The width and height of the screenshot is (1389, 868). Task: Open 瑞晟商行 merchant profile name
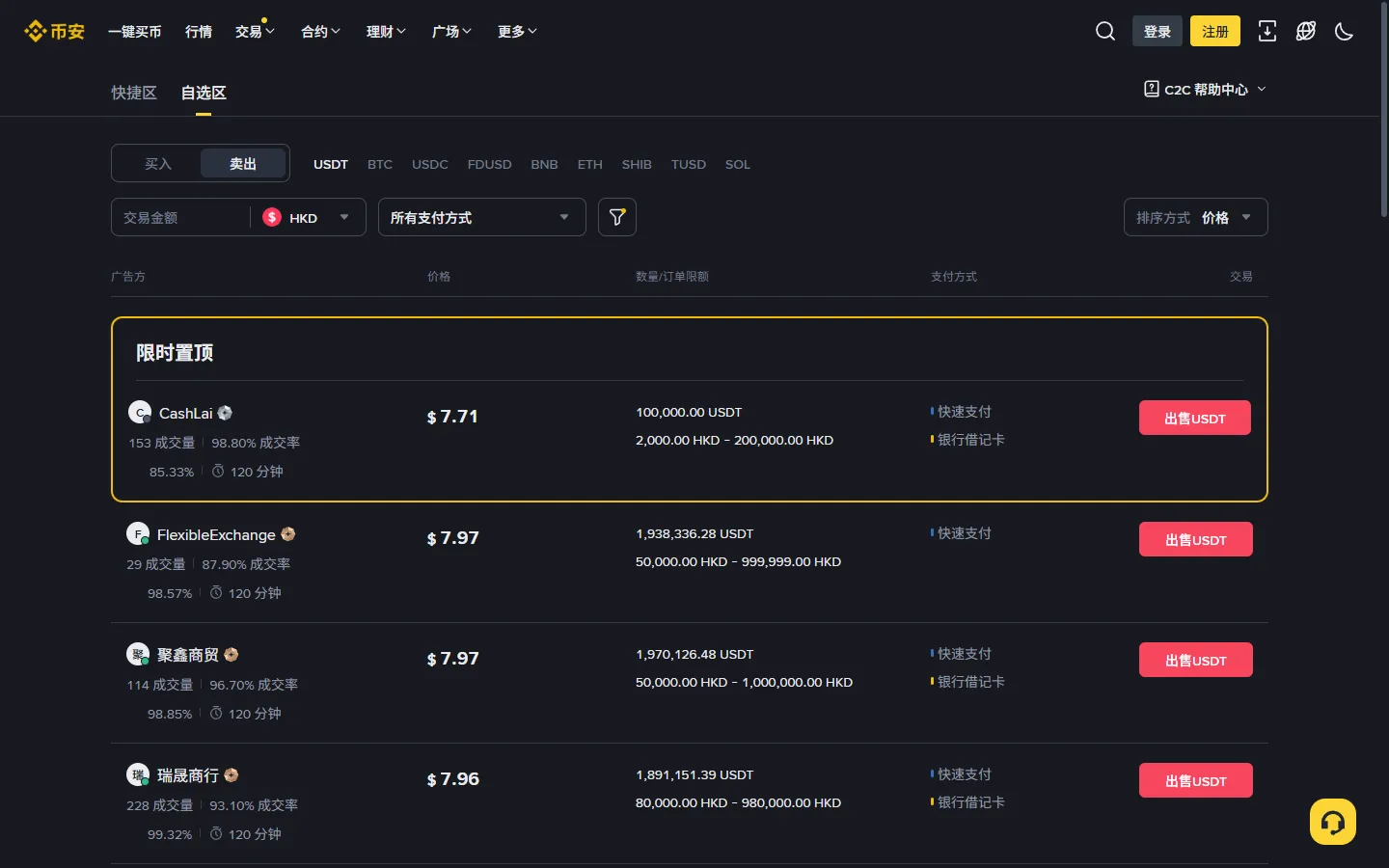click(x=188, y=775)
